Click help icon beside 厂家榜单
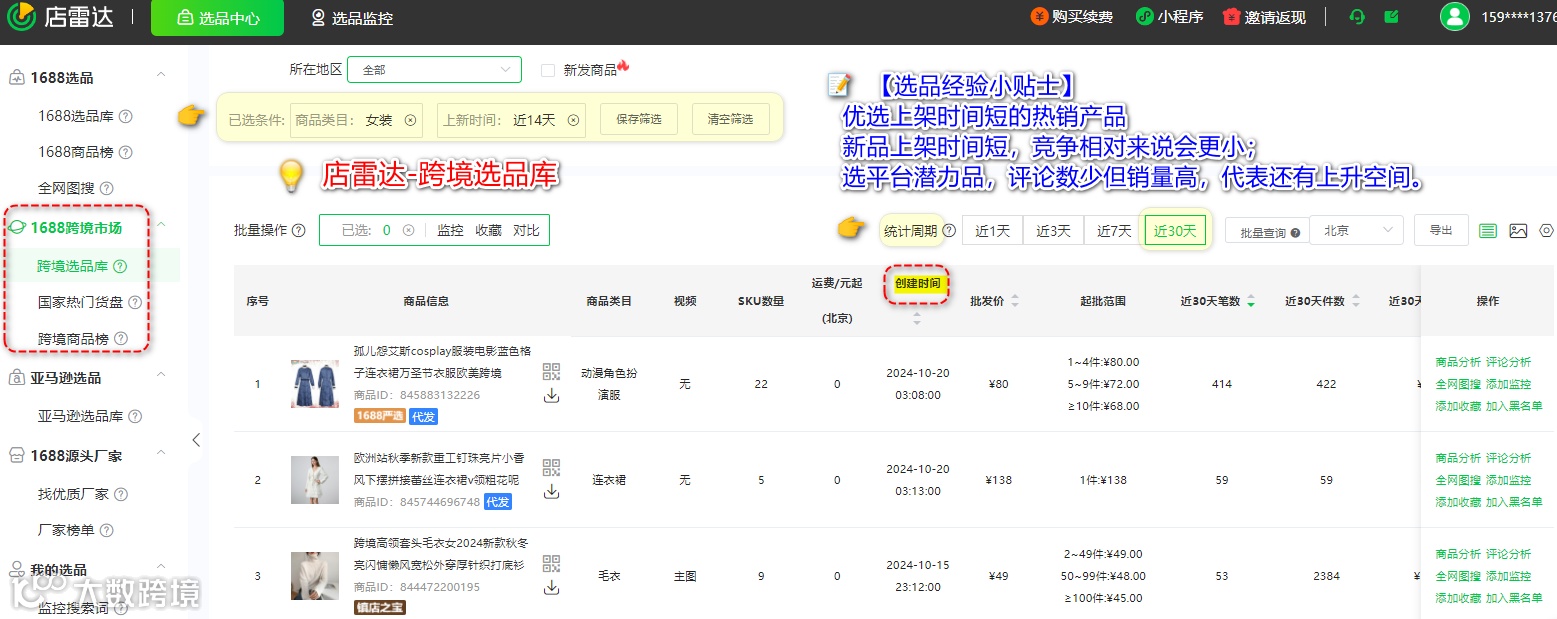Viewport: 1557px width, 619px height. (x=107, y=530)
